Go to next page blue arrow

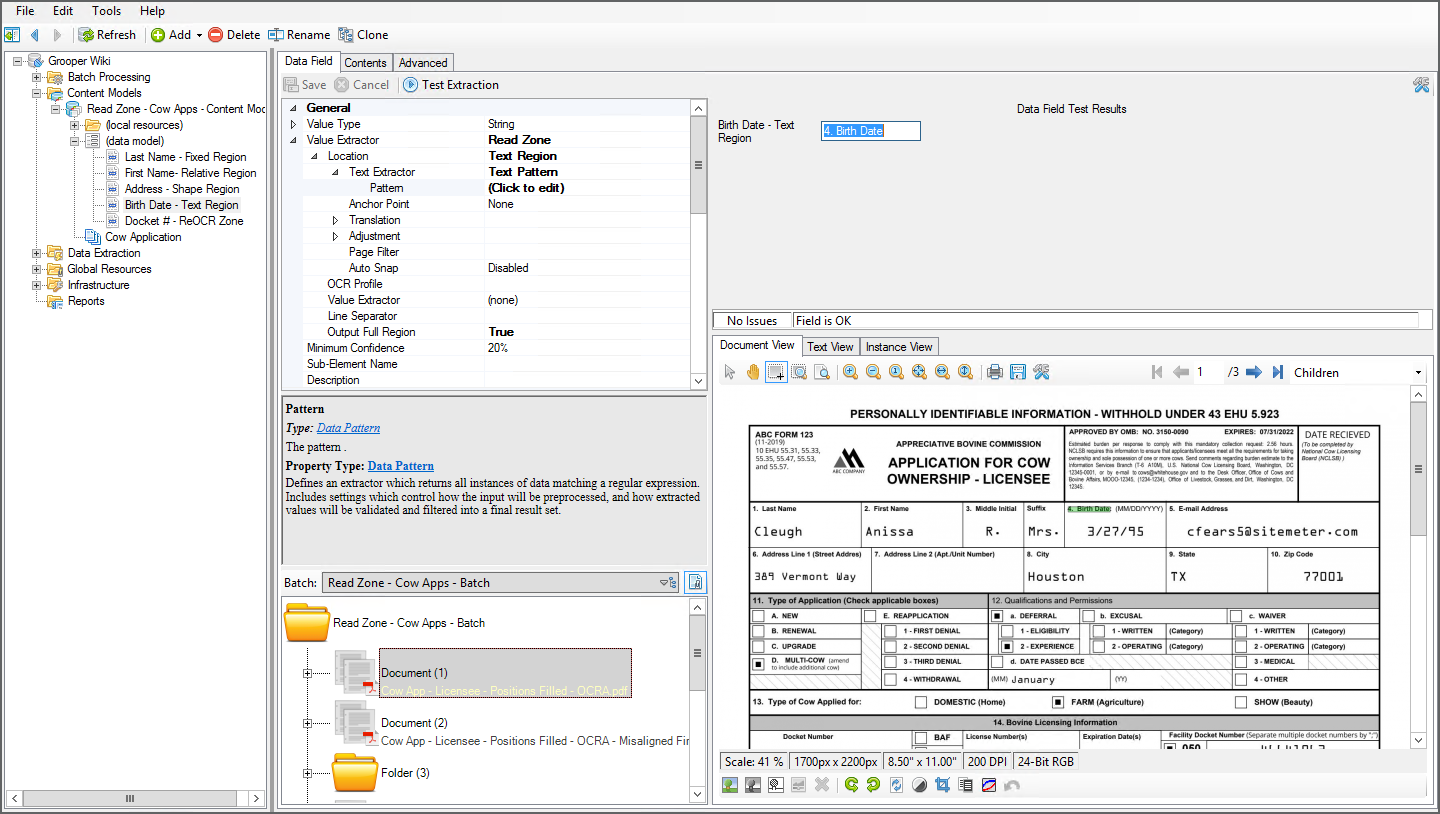pyautogui.click(x=1253, y=372)
